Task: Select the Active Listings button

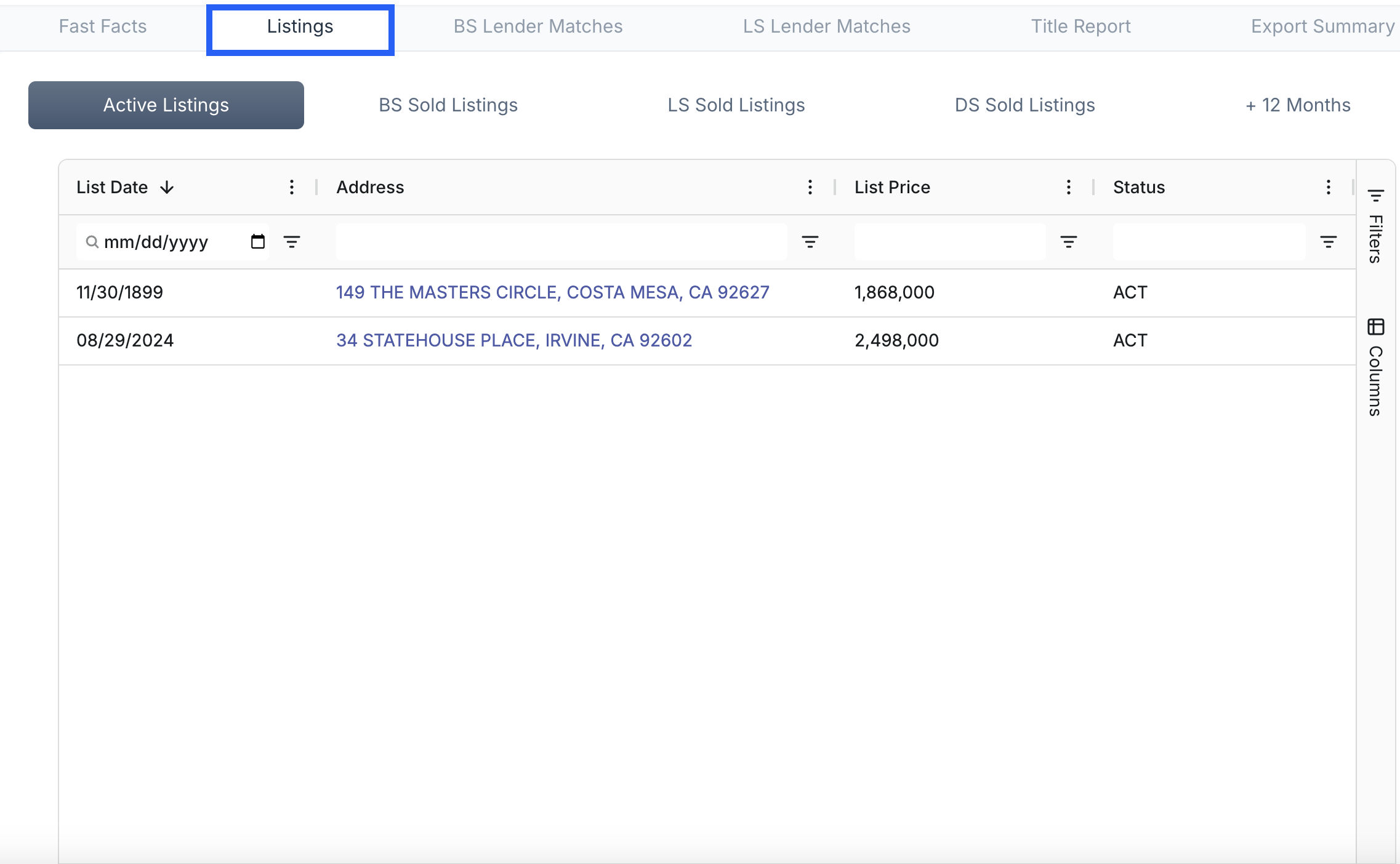Action: pos(166,105)
